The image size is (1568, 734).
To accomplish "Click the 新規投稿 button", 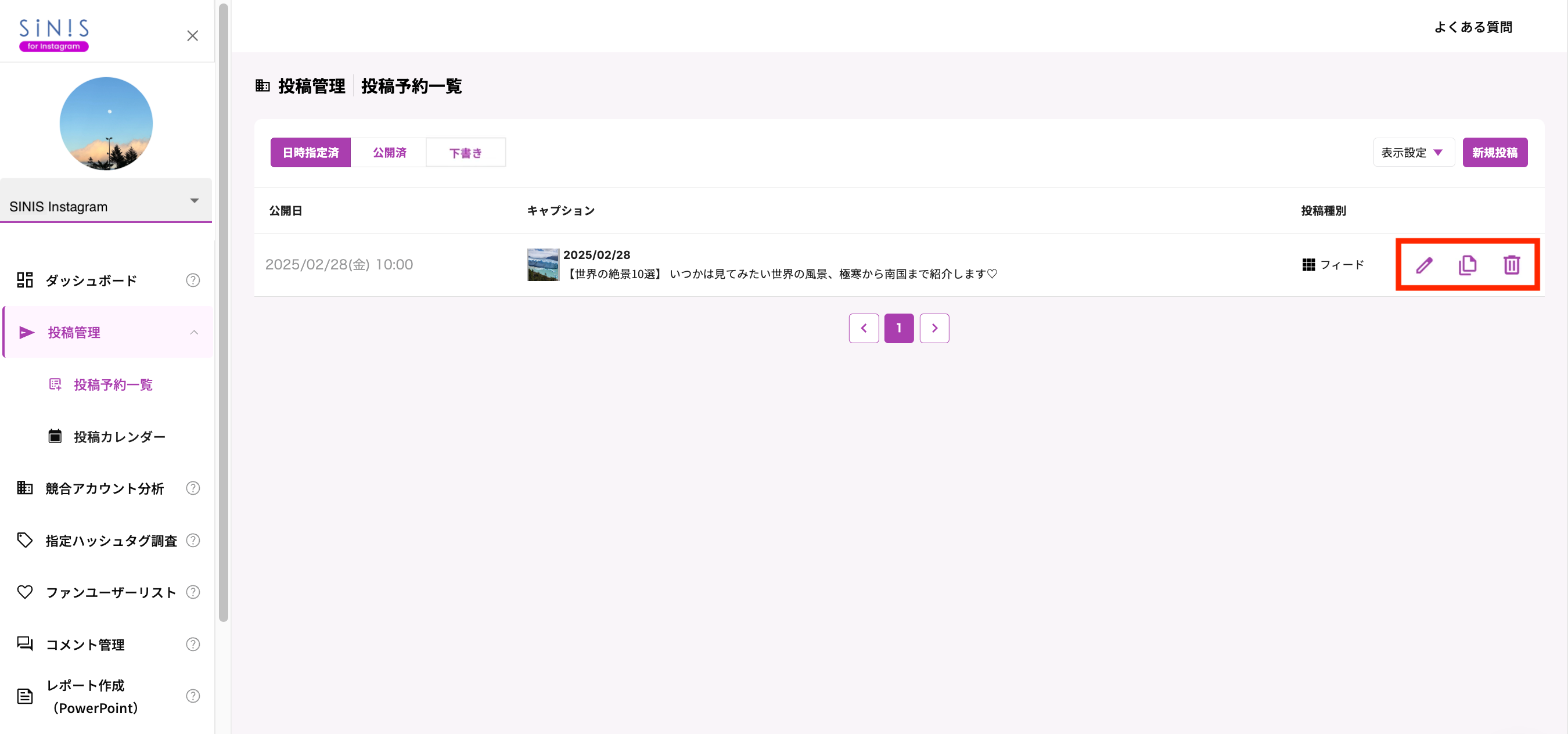I will click(1495, 152).
